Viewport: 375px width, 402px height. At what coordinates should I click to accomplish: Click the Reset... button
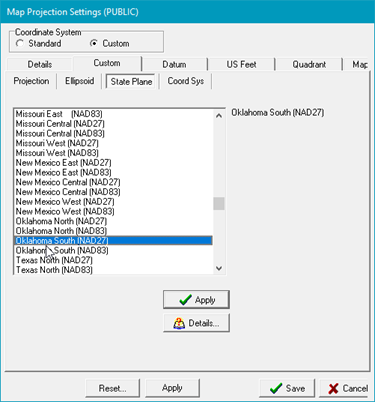(x=112, y=388)
